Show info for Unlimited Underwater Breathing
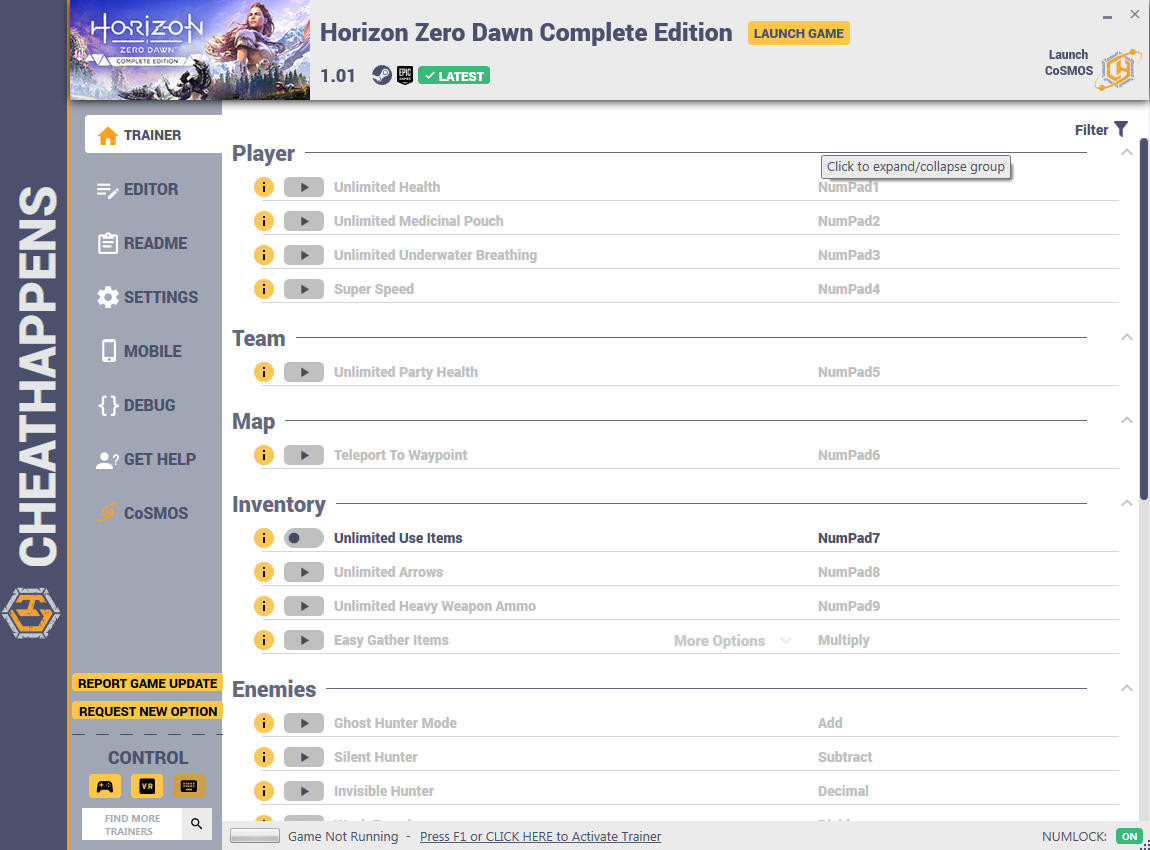Viewport: 1150px width, 850px height. 263,255
